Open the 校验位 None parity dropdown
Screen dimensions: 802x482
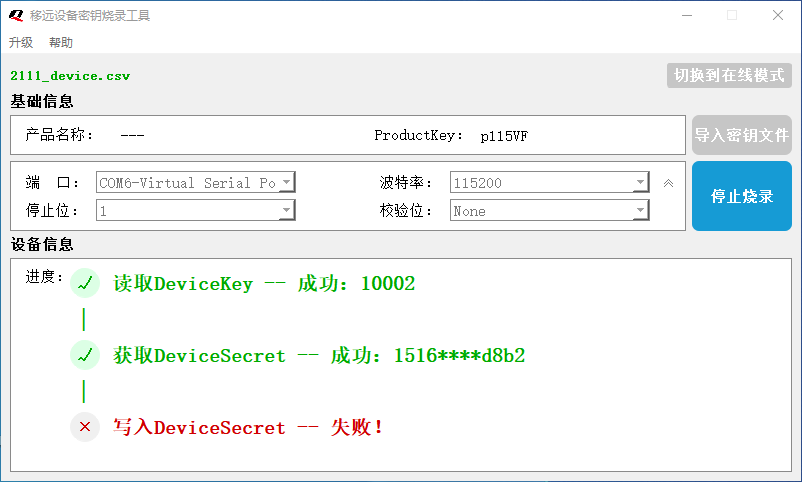coord(550,210)
